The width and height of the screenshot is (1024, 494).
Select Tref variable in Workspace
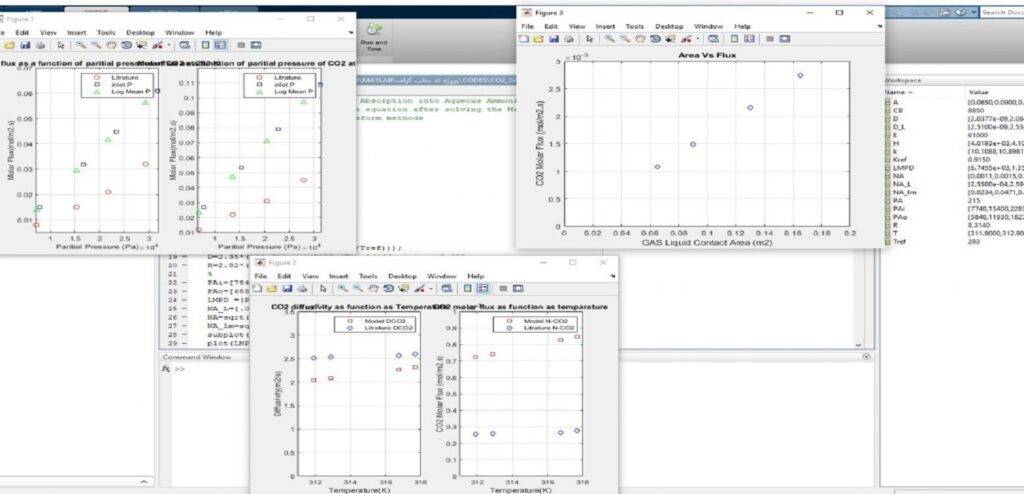[x=899, y=241]
